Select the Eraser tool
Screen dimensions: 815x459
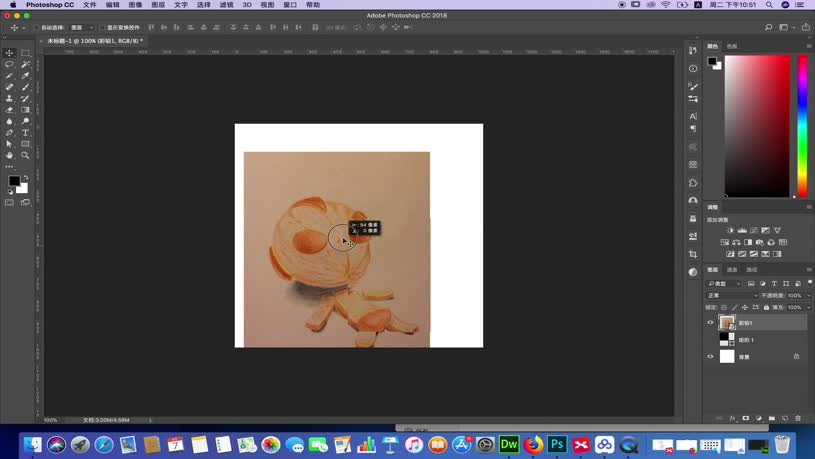[x=9, y=110]
